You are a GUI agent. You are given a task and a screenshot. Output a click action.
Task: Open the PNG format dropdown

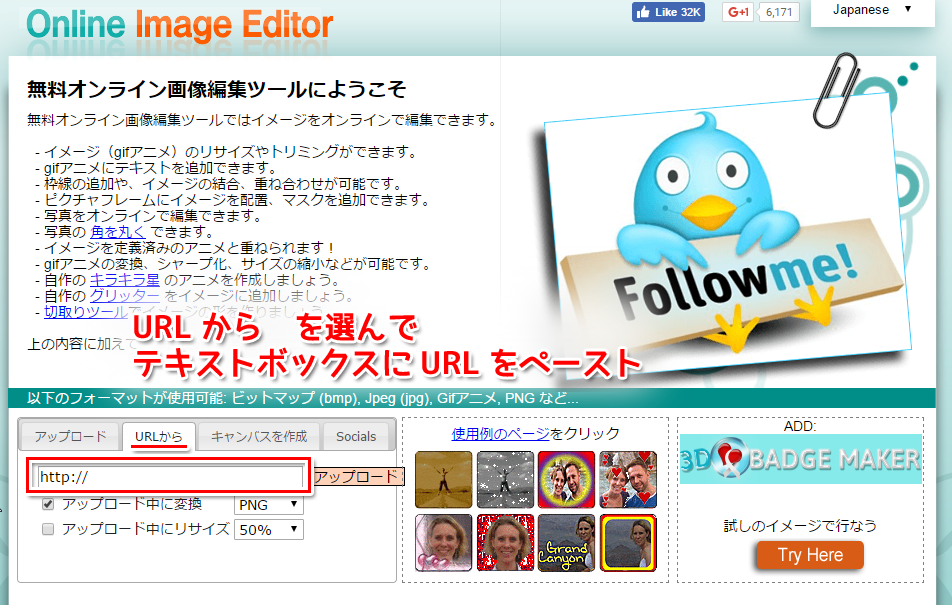pyautogui.click(x=268, y=504)
